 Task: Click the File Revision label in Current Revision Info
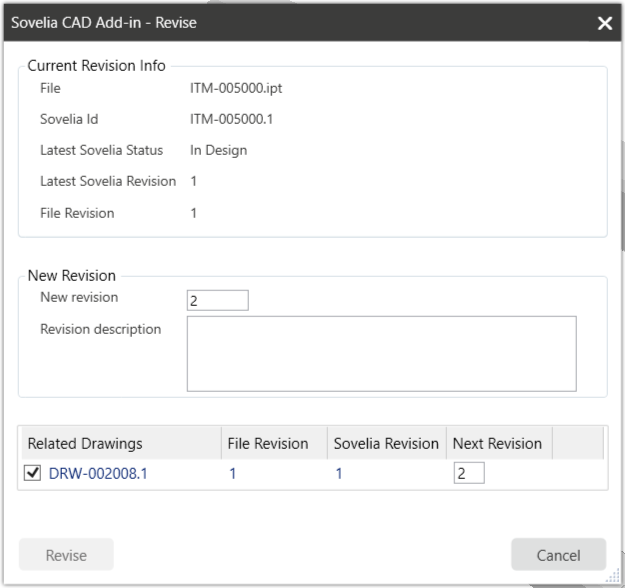point(77,213)
